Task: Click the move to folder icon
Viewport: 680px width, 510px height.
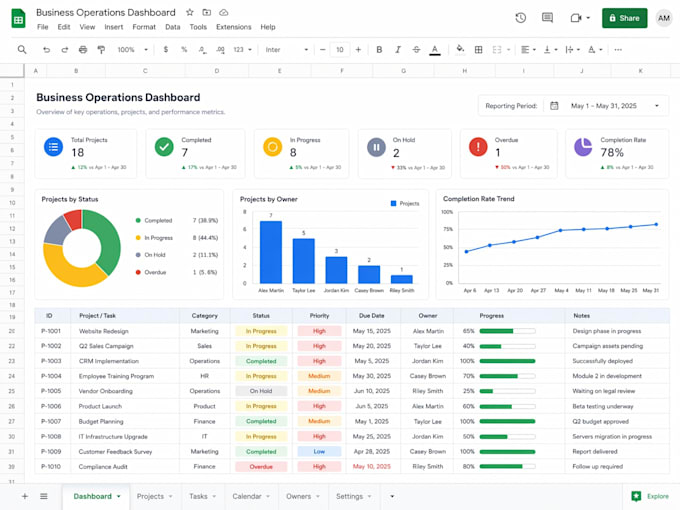Action: click(x=207, y=12)
